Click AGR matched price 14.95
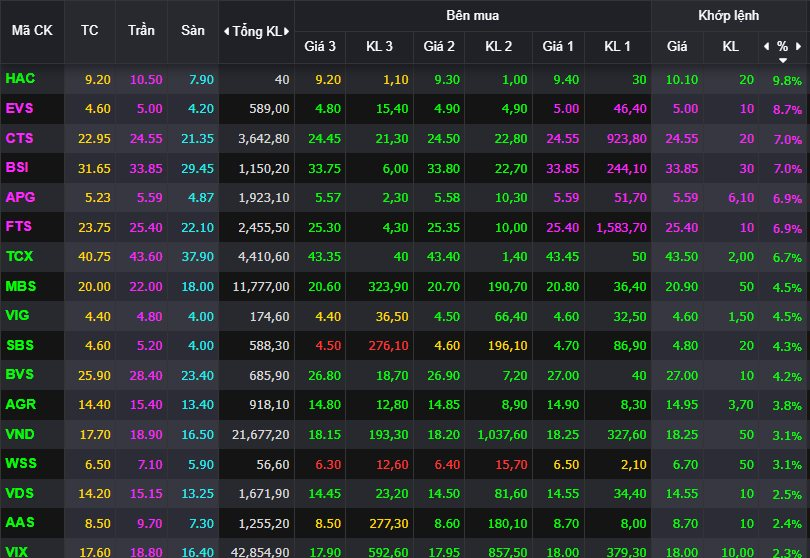Image resolution: width=810 pixels, height=558 pixels. [x=681, y=405]
